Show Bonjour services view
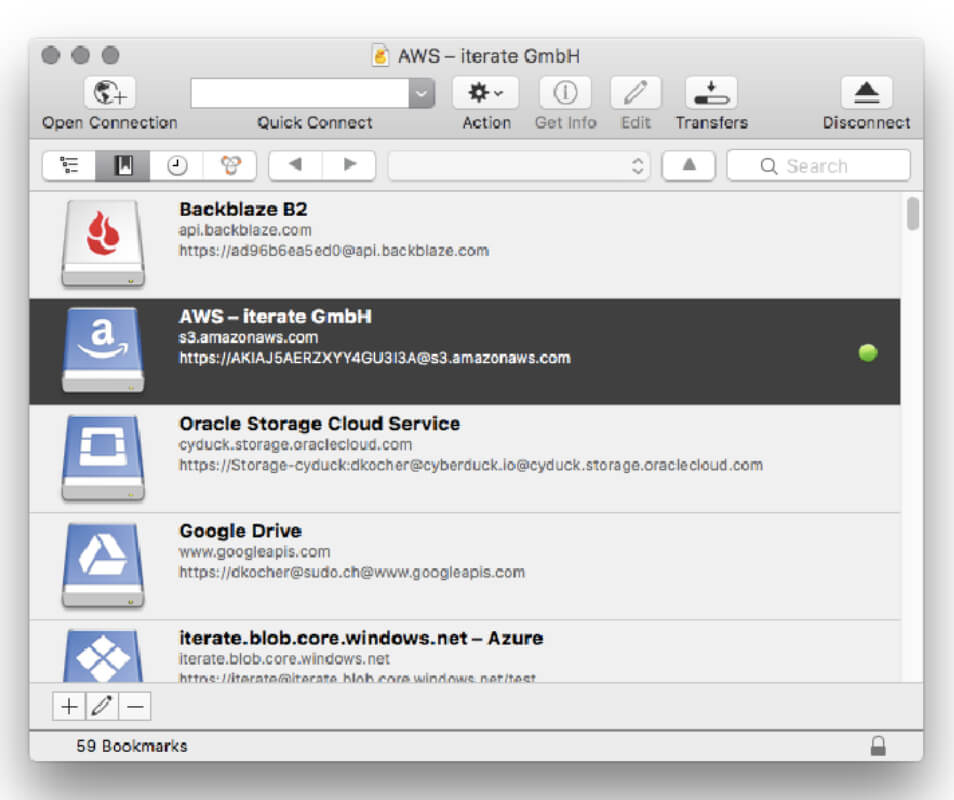 coord(230,165)
